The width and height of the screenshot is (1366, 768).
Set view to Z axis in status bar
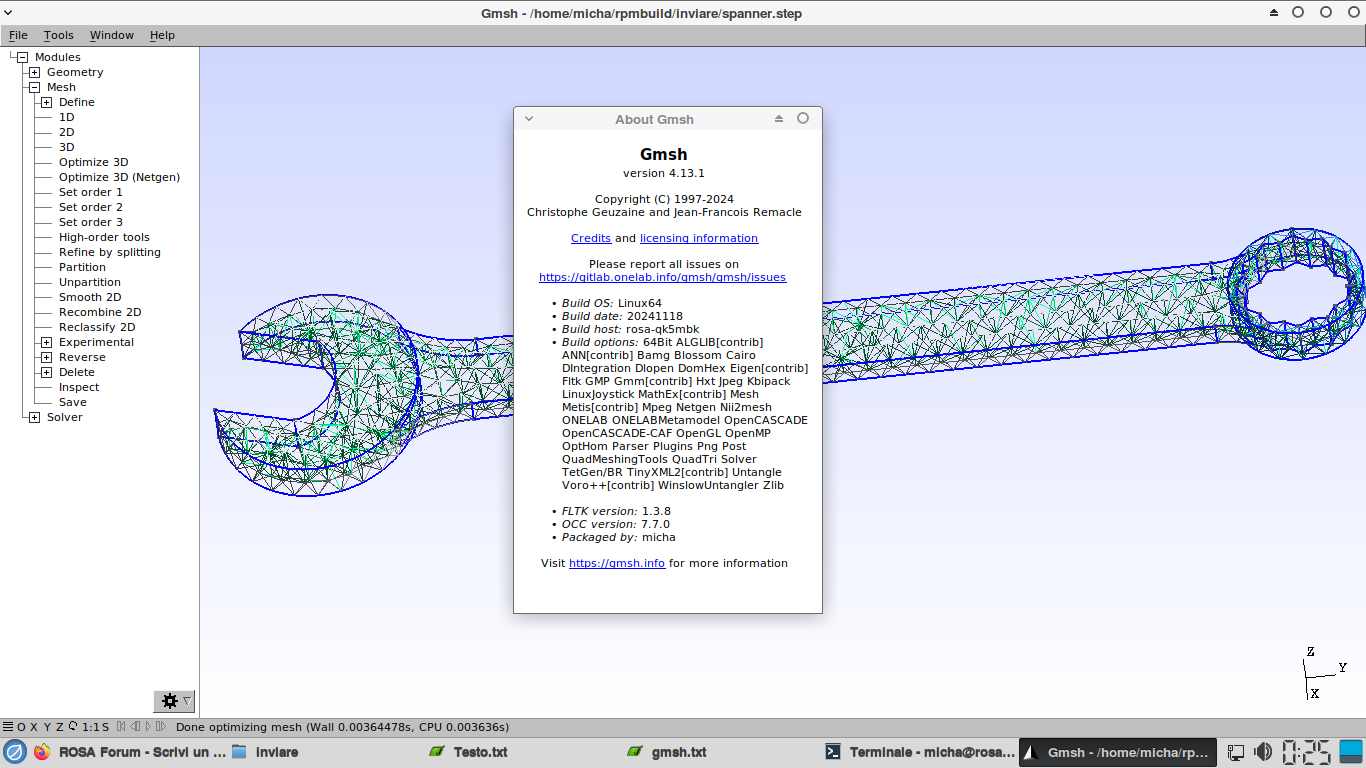59,727
